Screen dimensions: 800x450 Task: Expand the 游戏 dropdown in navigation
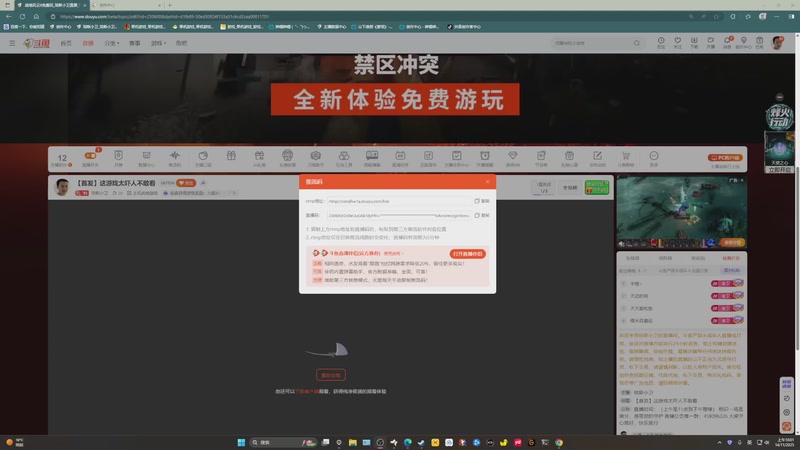click(158, 43)
